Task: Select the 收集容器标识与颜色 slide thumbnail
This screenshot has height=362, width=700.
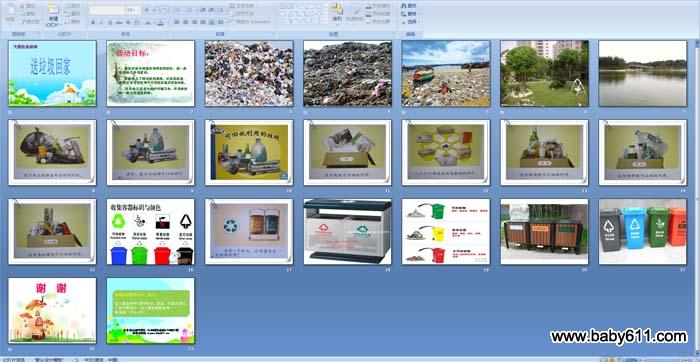Action: [150, 232]
